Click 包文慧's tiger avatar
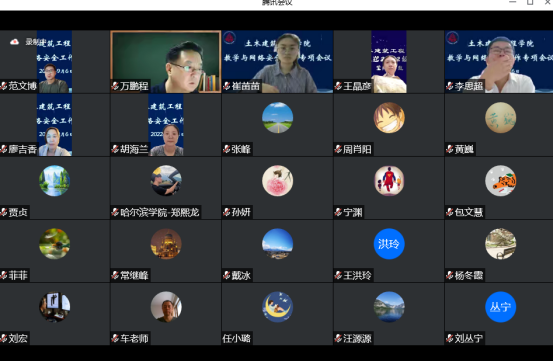 click(x=501, y=181)
